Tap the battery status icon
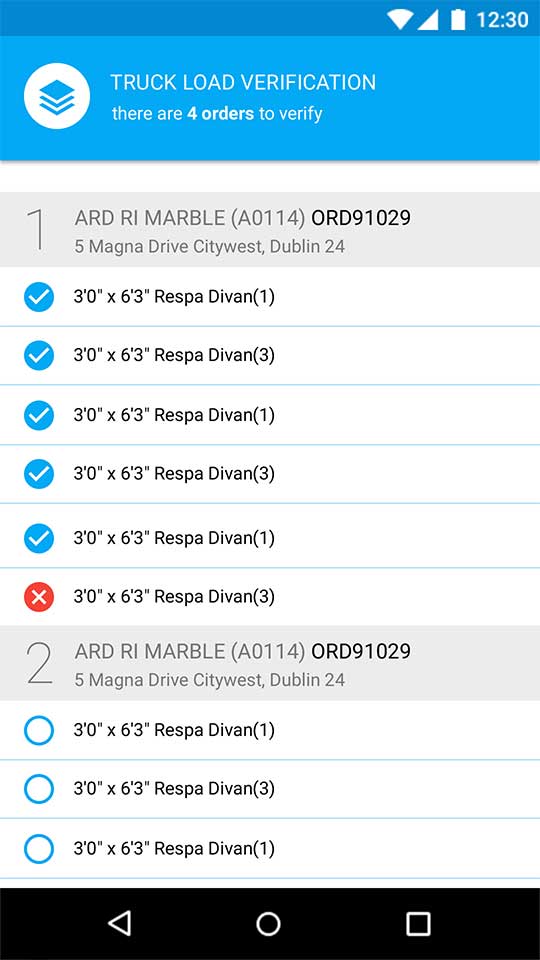This screenshot has width=540, height=960. [x=458, y=20]
